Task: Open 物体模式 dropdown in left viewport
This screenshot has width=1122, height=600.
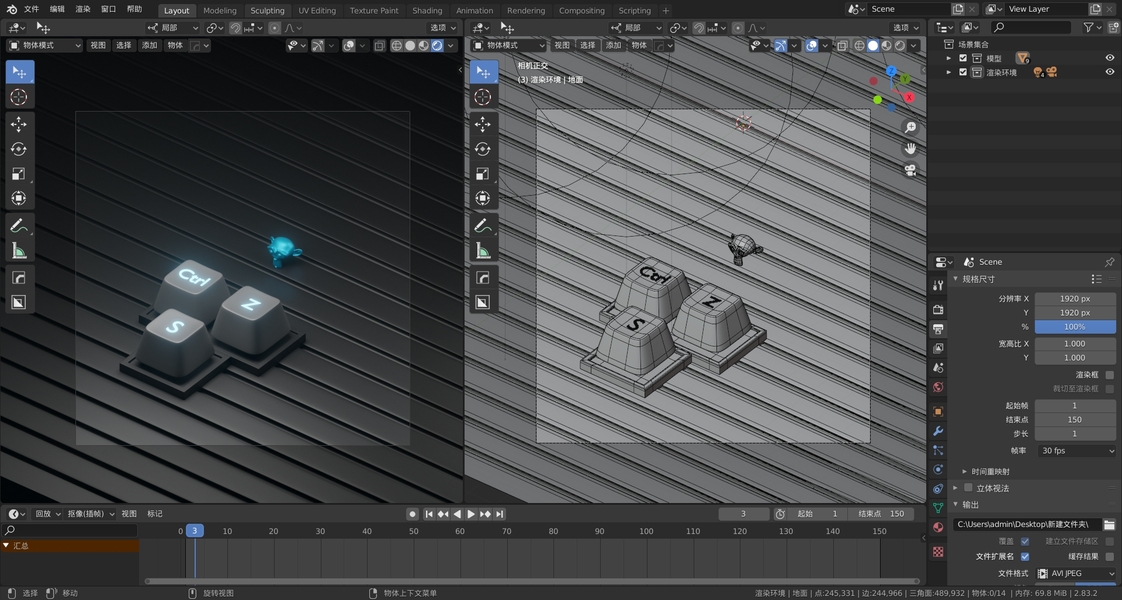Action: tap(44, 45)
